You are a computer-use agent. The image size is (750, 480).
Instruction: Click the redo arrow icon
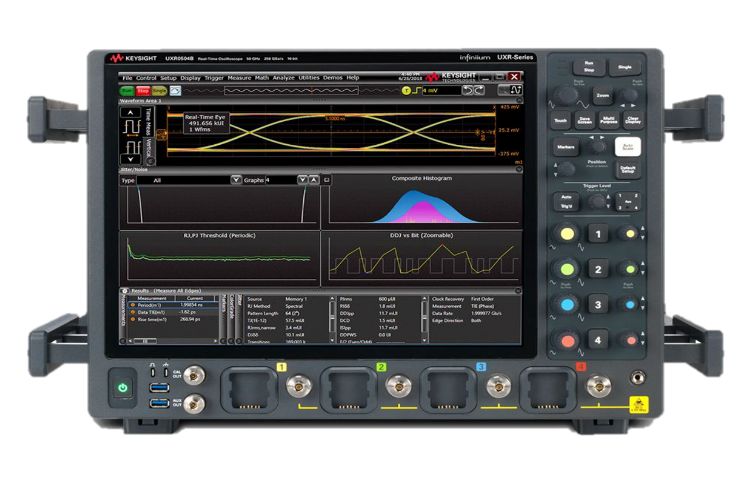(479, 90)
